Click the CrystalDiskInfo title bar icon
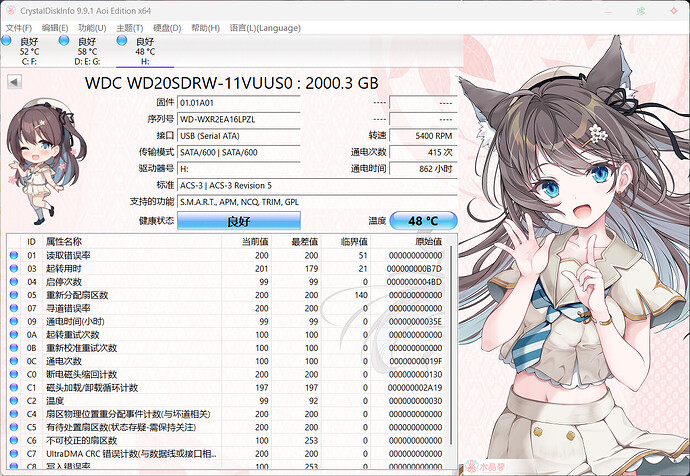690x476 pixels. (x=11, y=10)
